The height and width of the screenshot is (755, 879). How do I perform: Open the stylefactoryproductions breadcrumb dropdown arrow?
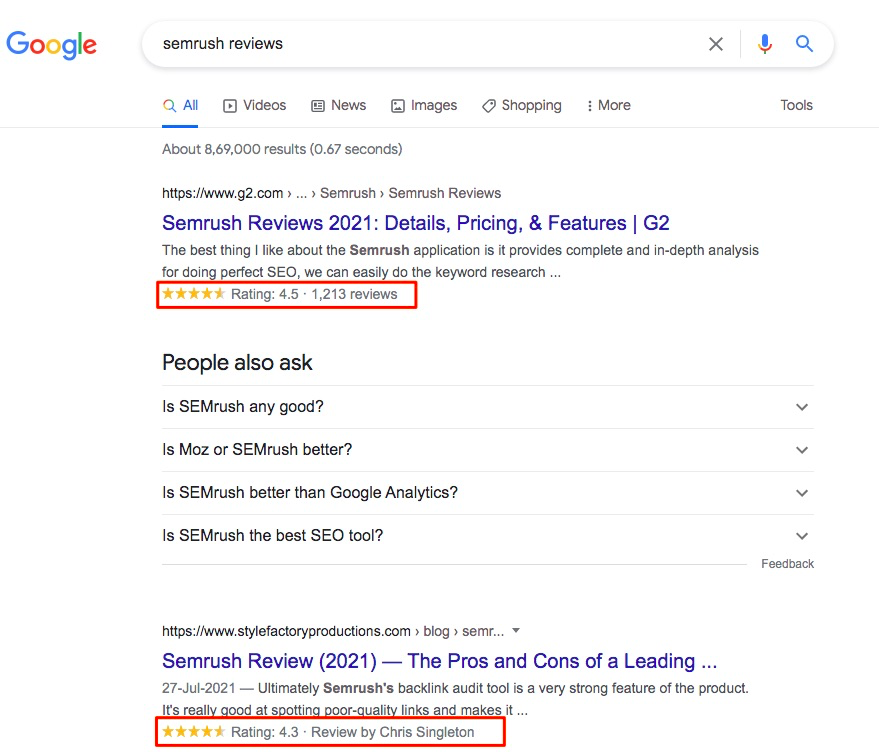click(515, 630)
